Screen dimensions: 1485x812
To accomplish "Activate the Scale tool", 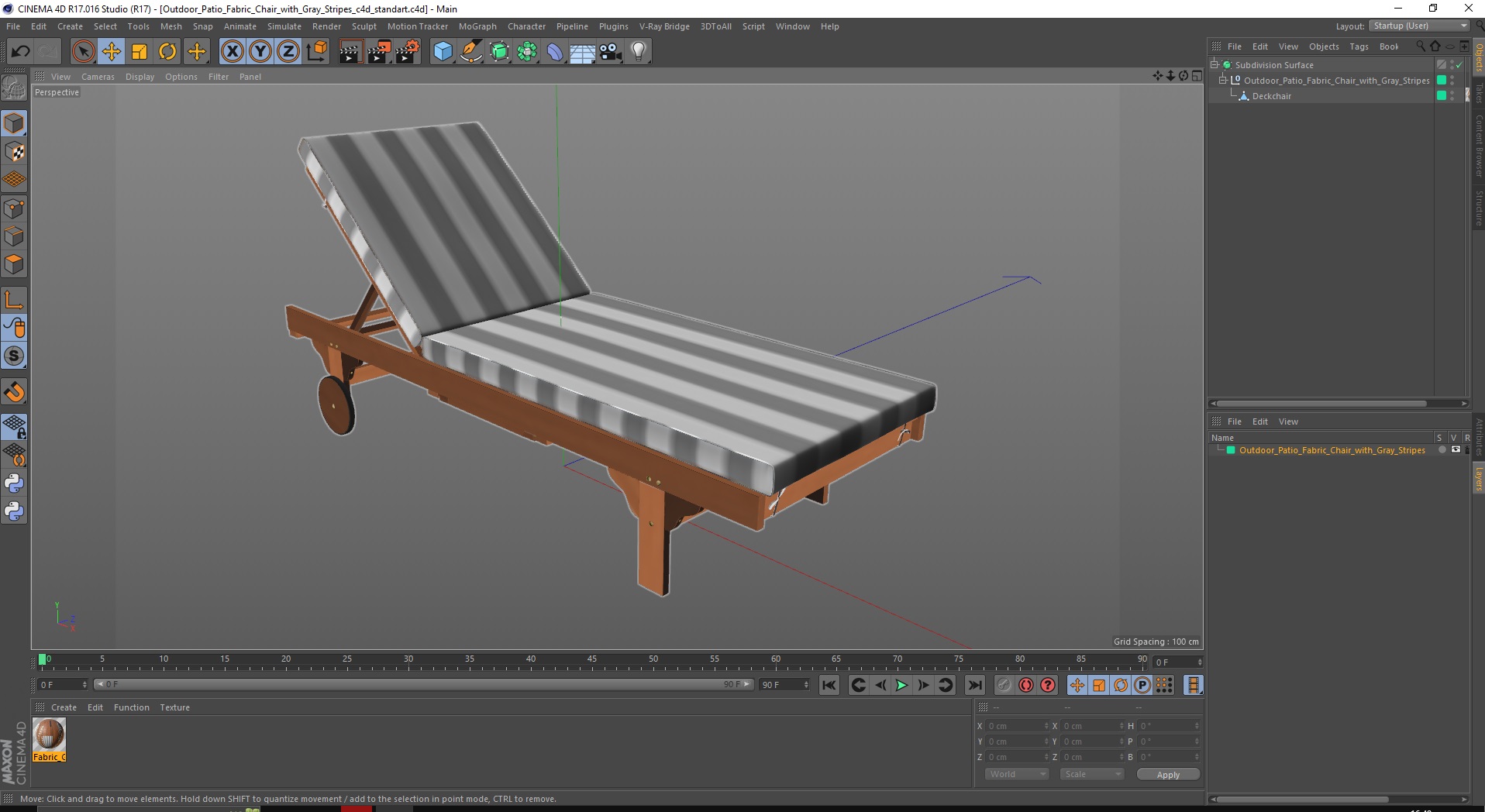I will [x=140, y=52].
